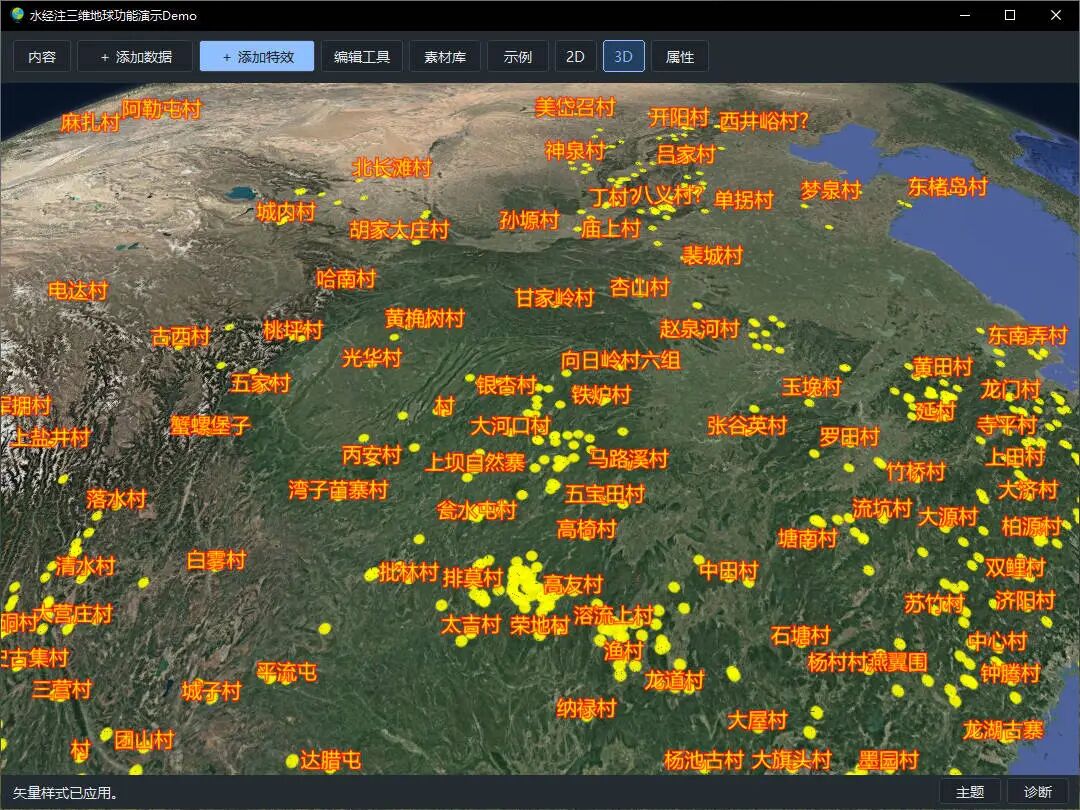Select the 大营庄村 map label
1080x810 pixels.
[x=74, y=613]
